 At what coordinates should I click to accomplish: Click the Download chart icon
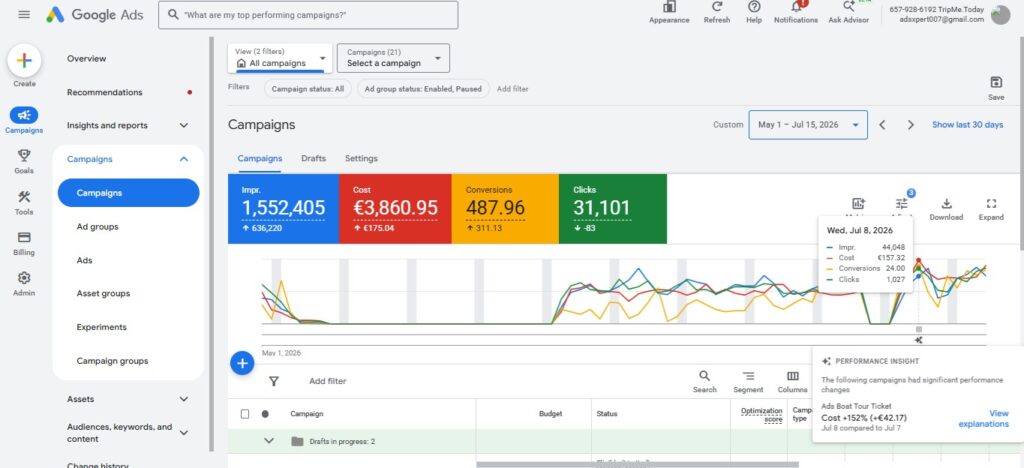pyautogui.click(x=946, y=210)
